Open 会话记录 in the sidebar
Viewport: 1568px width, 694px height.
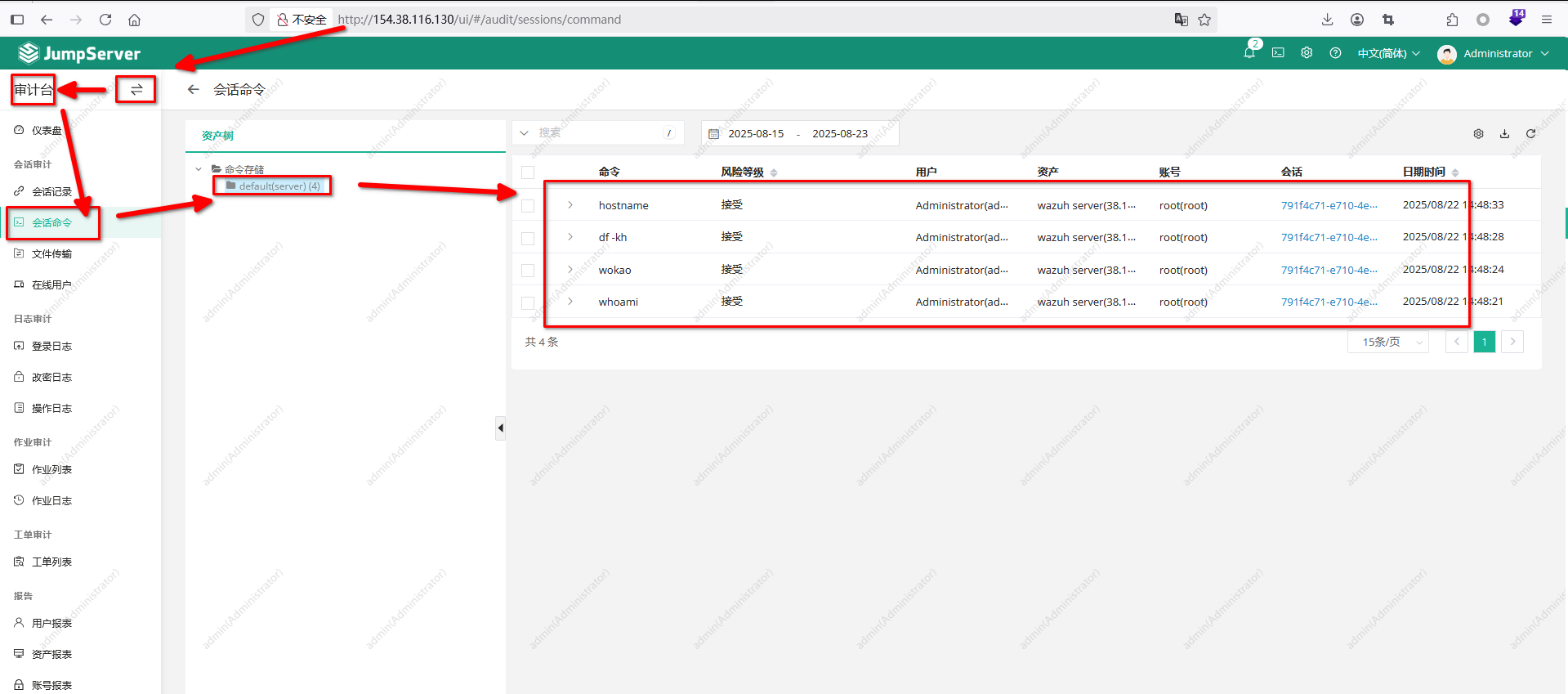click(51, 191)
